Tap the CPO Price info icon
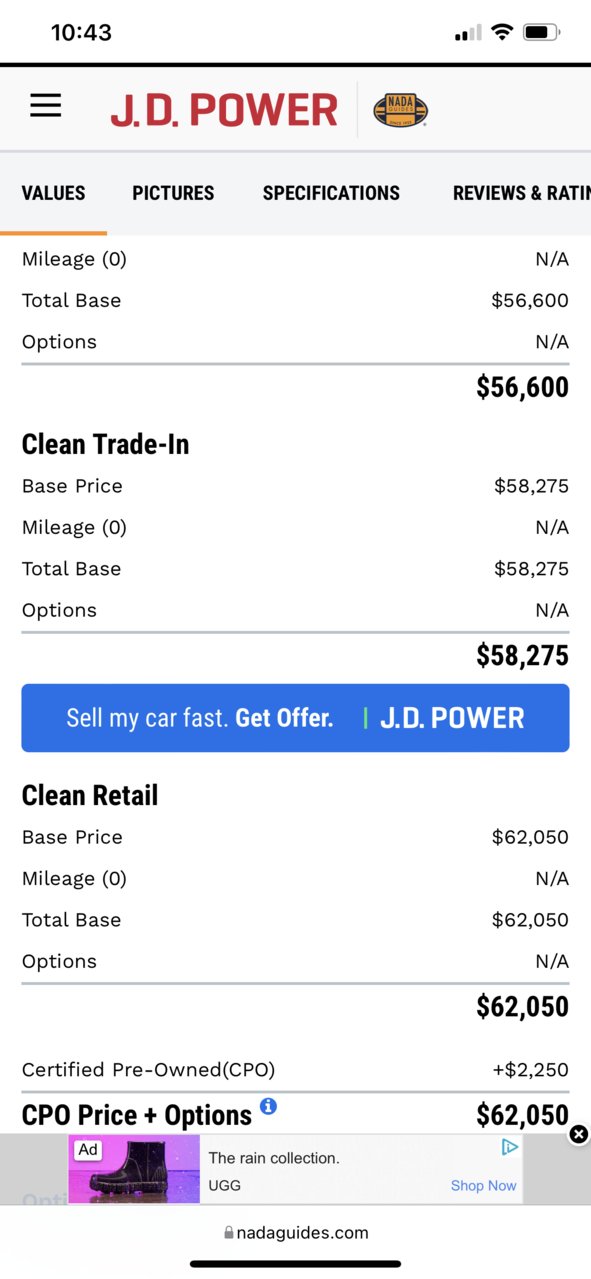This screenshot has width=591, height=1279. tap(268, 1106)
